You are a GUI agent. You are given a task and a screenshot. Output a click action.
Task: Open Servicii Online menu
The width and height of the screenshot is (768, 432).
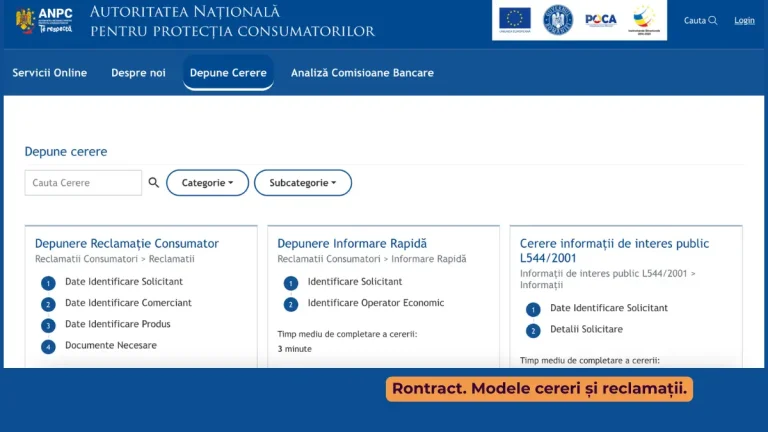[x=49, y=73]
